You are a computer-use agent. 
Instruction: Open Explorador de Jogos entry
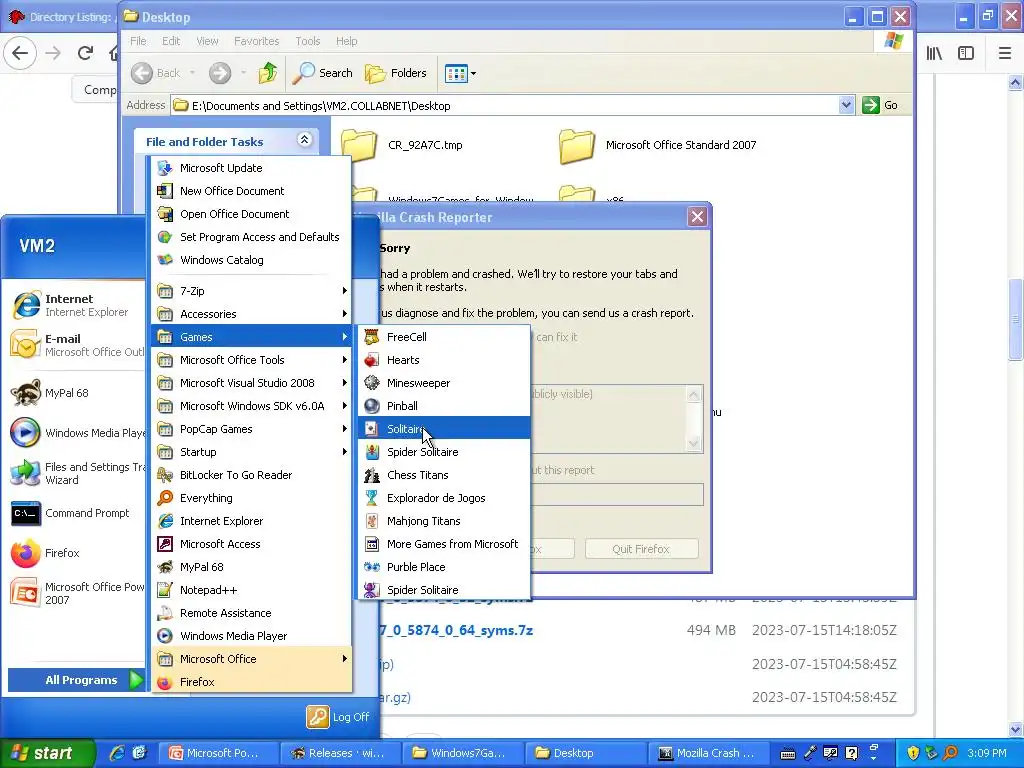(x=444, y=498)
